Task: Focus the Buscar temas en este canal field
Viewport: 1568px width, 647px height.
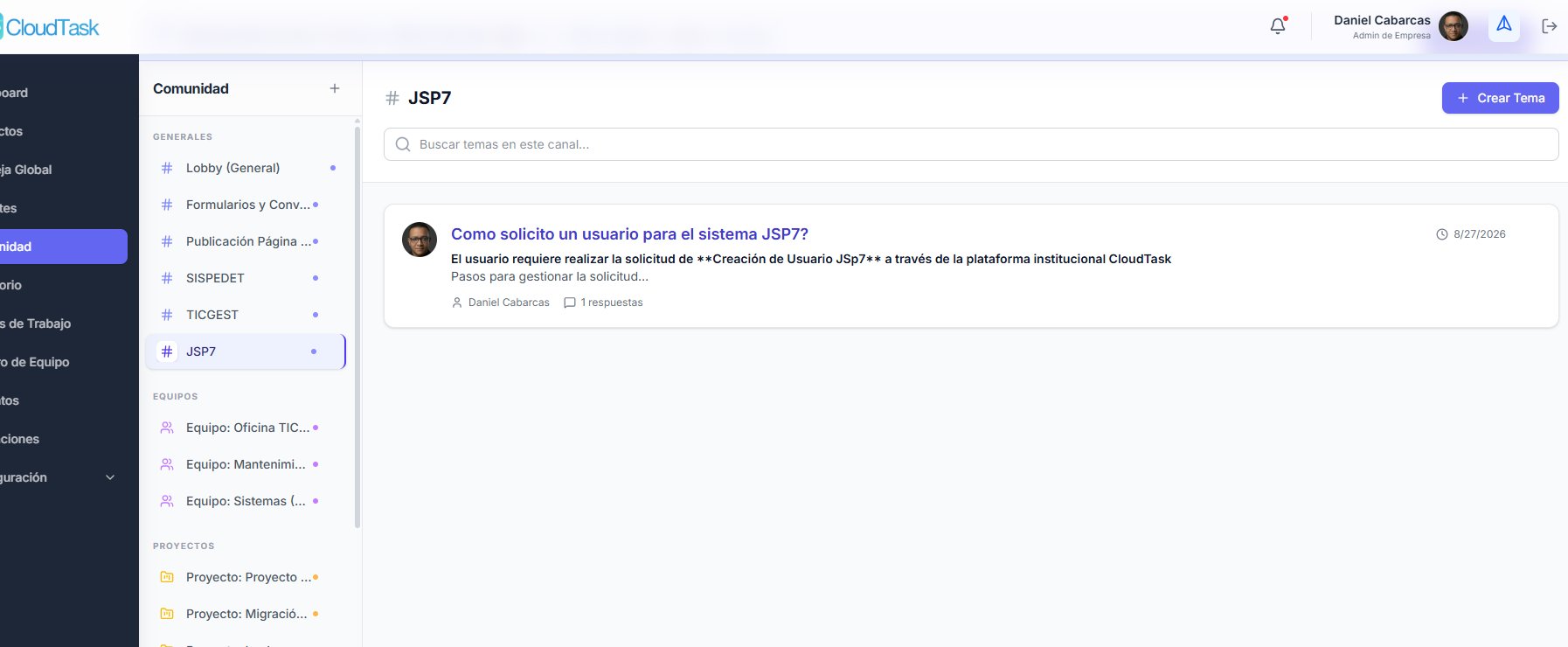Action: pos(971,144)
